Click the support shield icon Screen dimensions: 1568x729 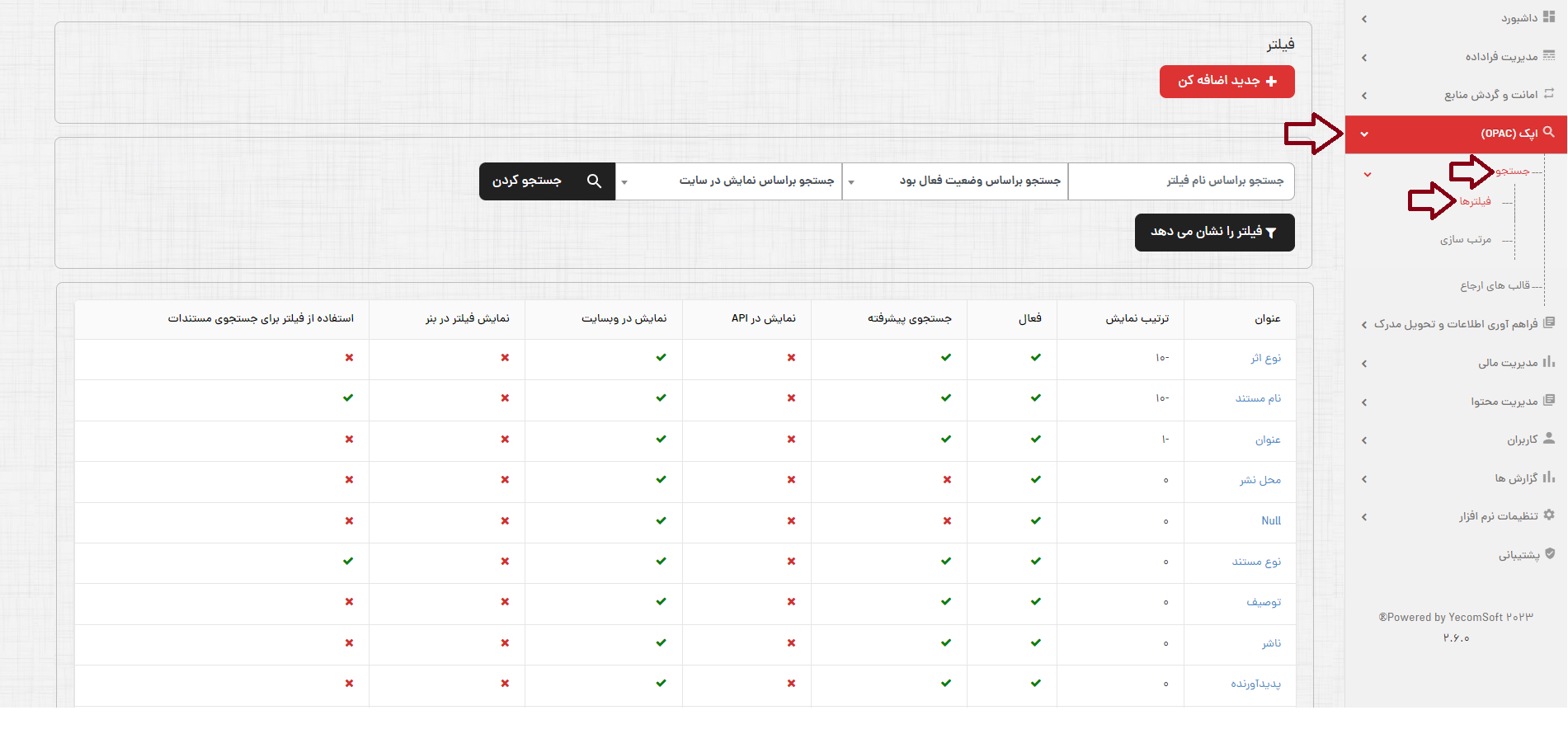point(1549,554)
